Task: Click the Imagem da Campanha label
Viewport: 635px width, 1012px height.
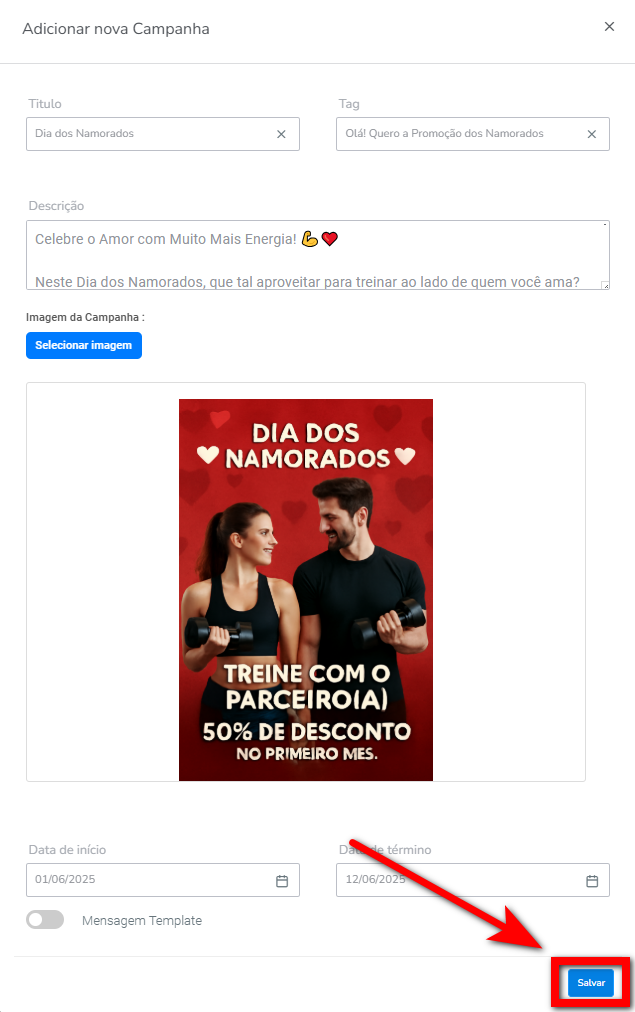Action: 85,318
